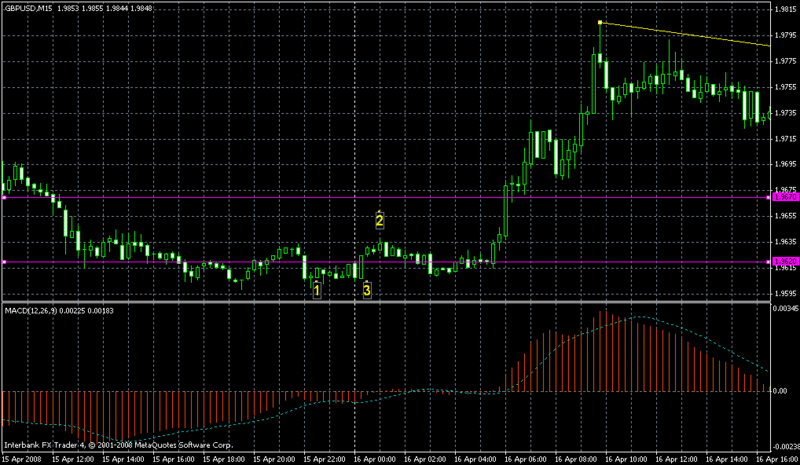The image size is (800, 465).
Task: Select the magenta 1.9620 price tag
Action: tap(786, 261)
